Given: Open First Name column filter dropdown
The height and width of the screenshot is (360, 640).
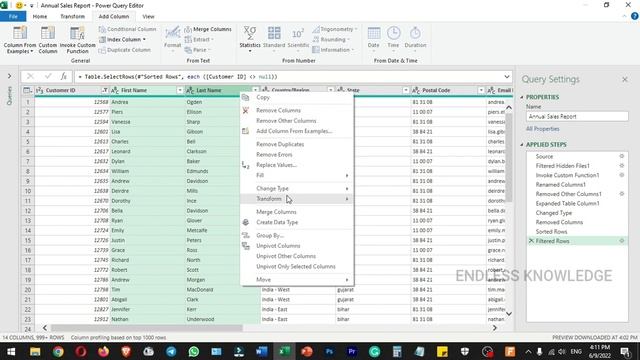Looking at the screenshot, I should (x=180, y=90).
